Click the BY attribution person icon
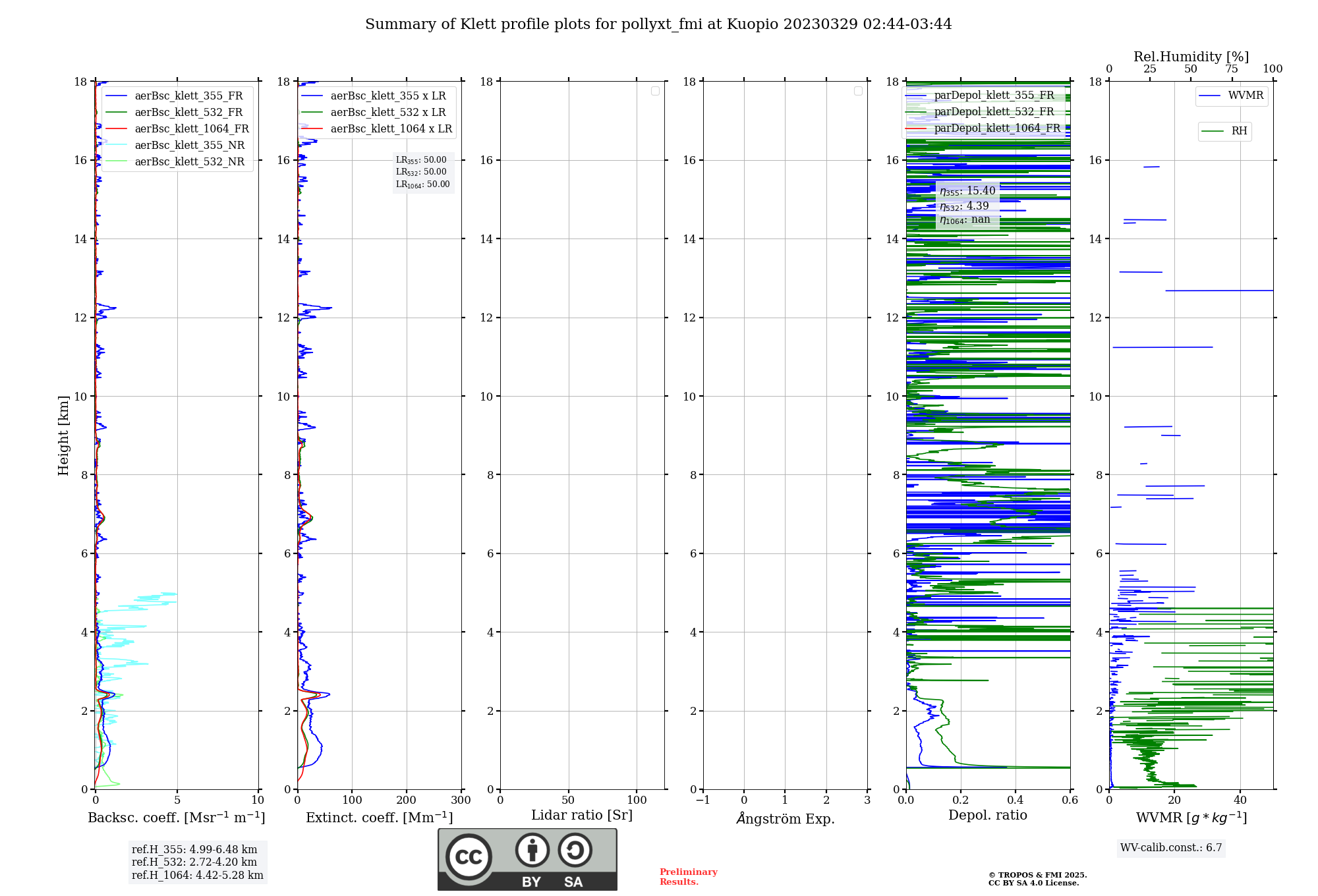1318x896 pixels. click(x=532, y=850)
